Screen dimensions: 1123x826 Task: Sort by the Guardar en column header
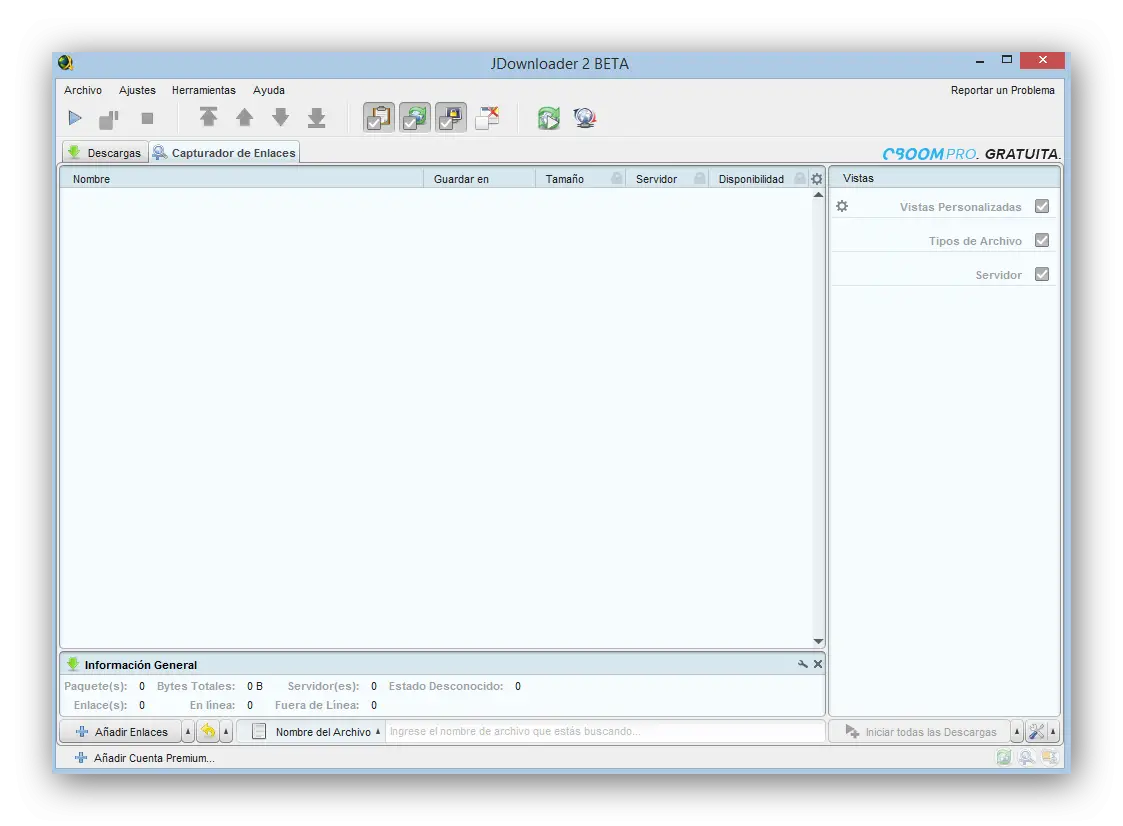coord(479,179)
